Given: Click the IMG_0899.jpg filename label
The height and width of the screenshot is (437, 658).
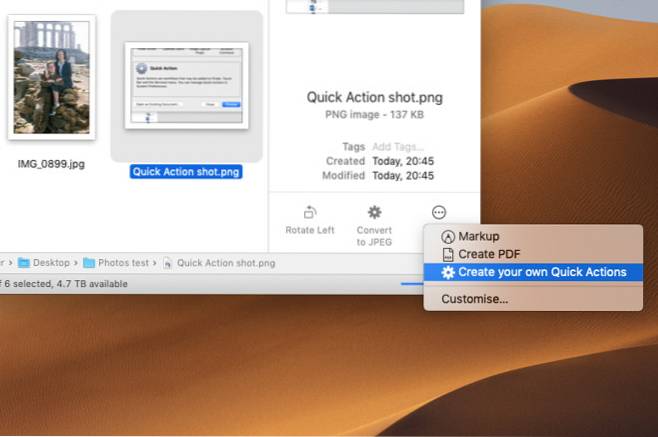Looking at the screenshot, I should point(51,163).
